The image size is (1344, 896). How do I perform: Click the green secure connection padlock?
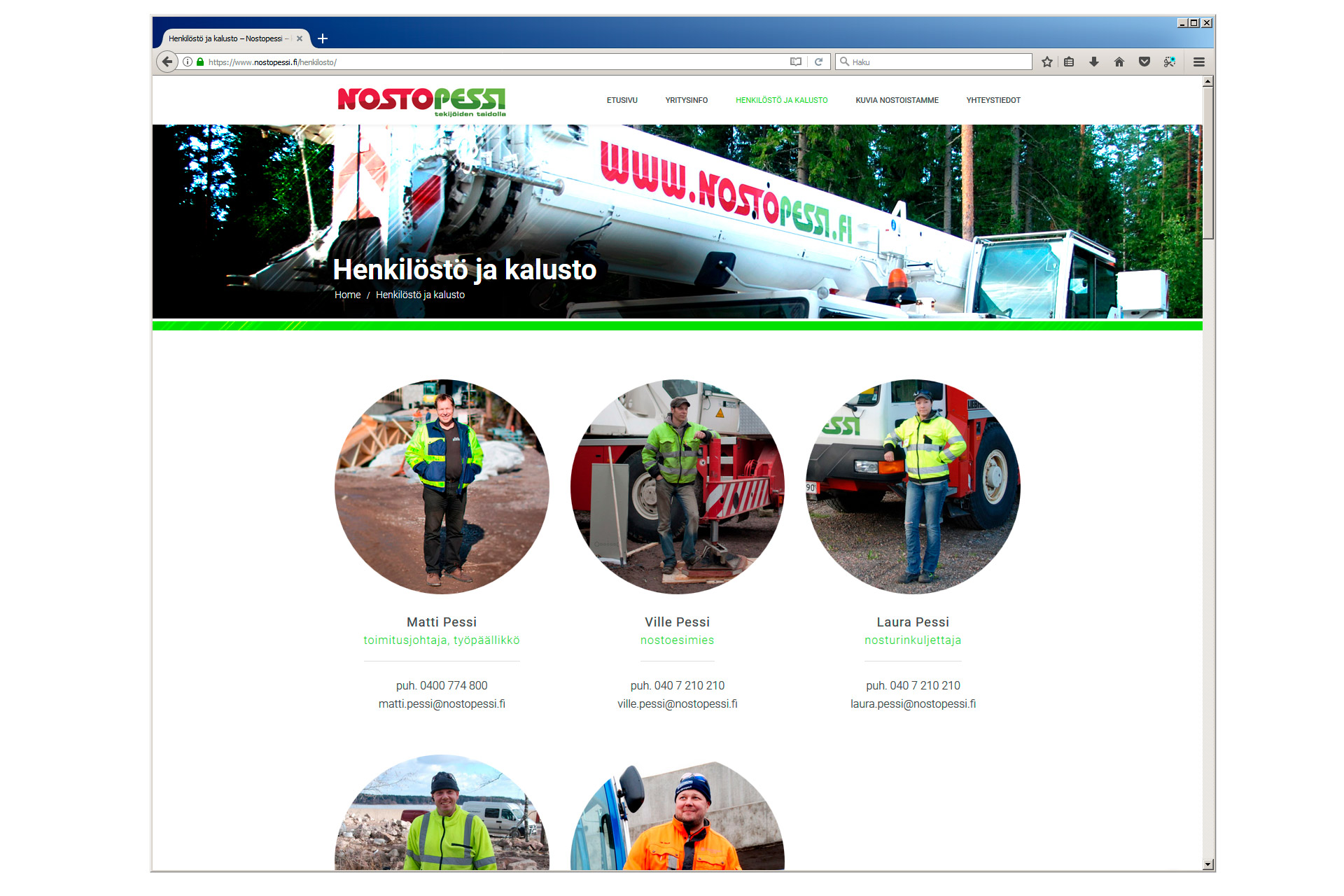tap(200, 62)
